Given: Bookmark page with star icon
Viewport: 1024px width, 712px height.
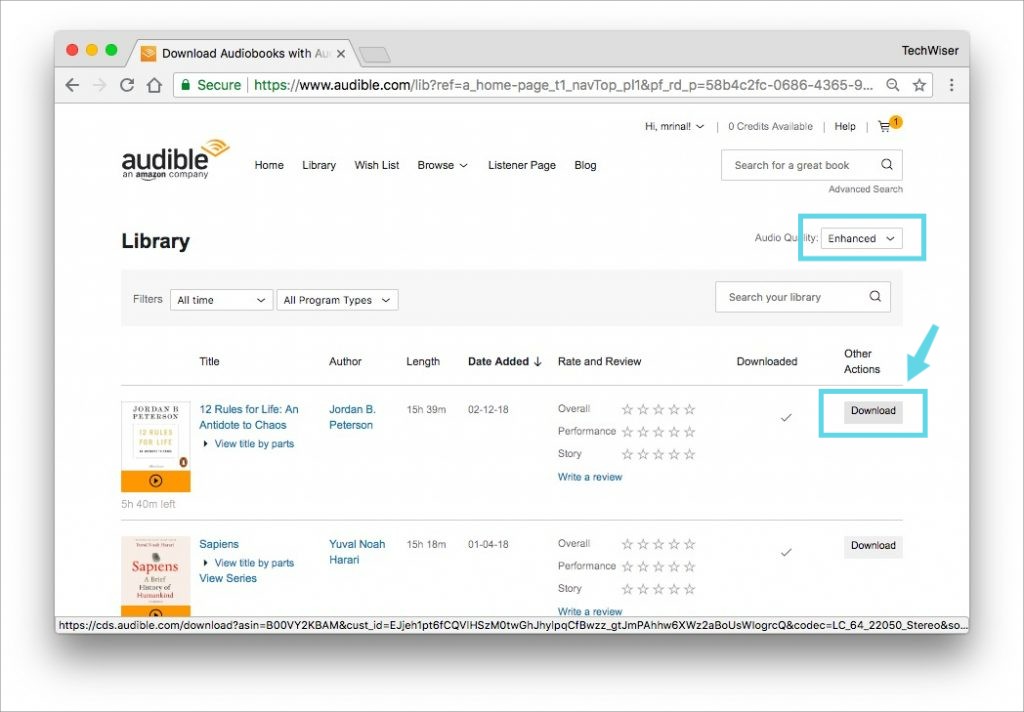Looking at the screenshot, I should tap(920, 85).
